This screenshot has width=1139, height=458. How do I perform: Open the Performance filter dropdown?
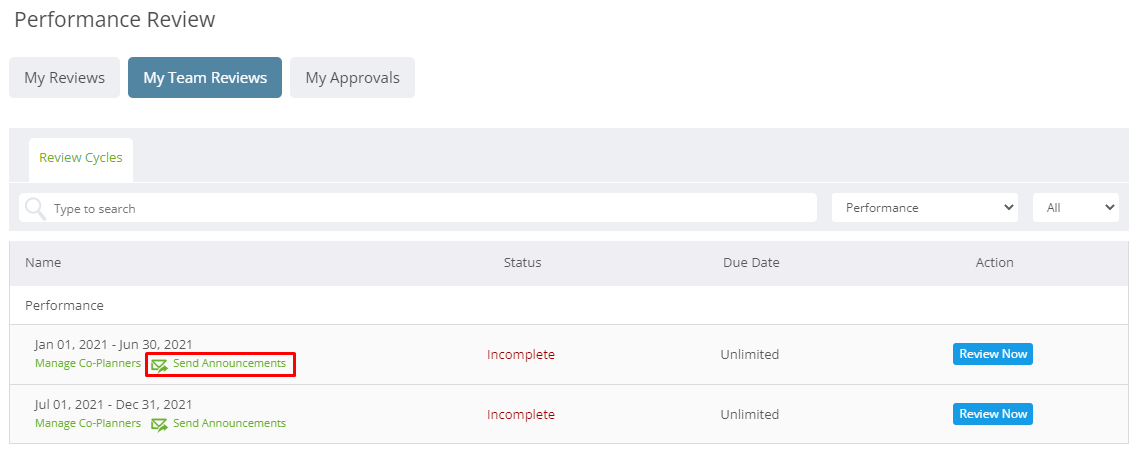[925, 208]
